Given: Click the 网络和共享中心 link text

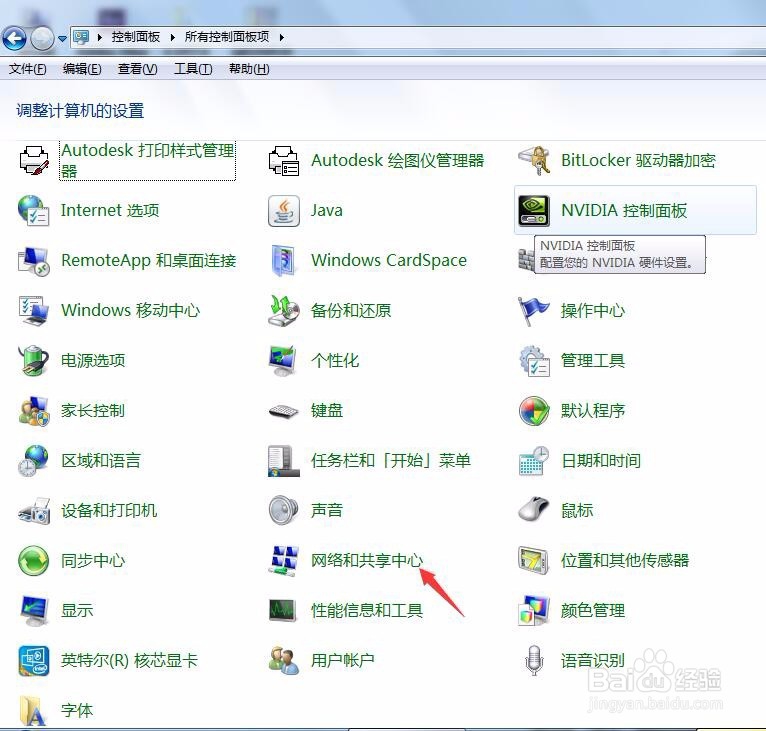Looking at the screenshot, I should (x=367, y=560).
